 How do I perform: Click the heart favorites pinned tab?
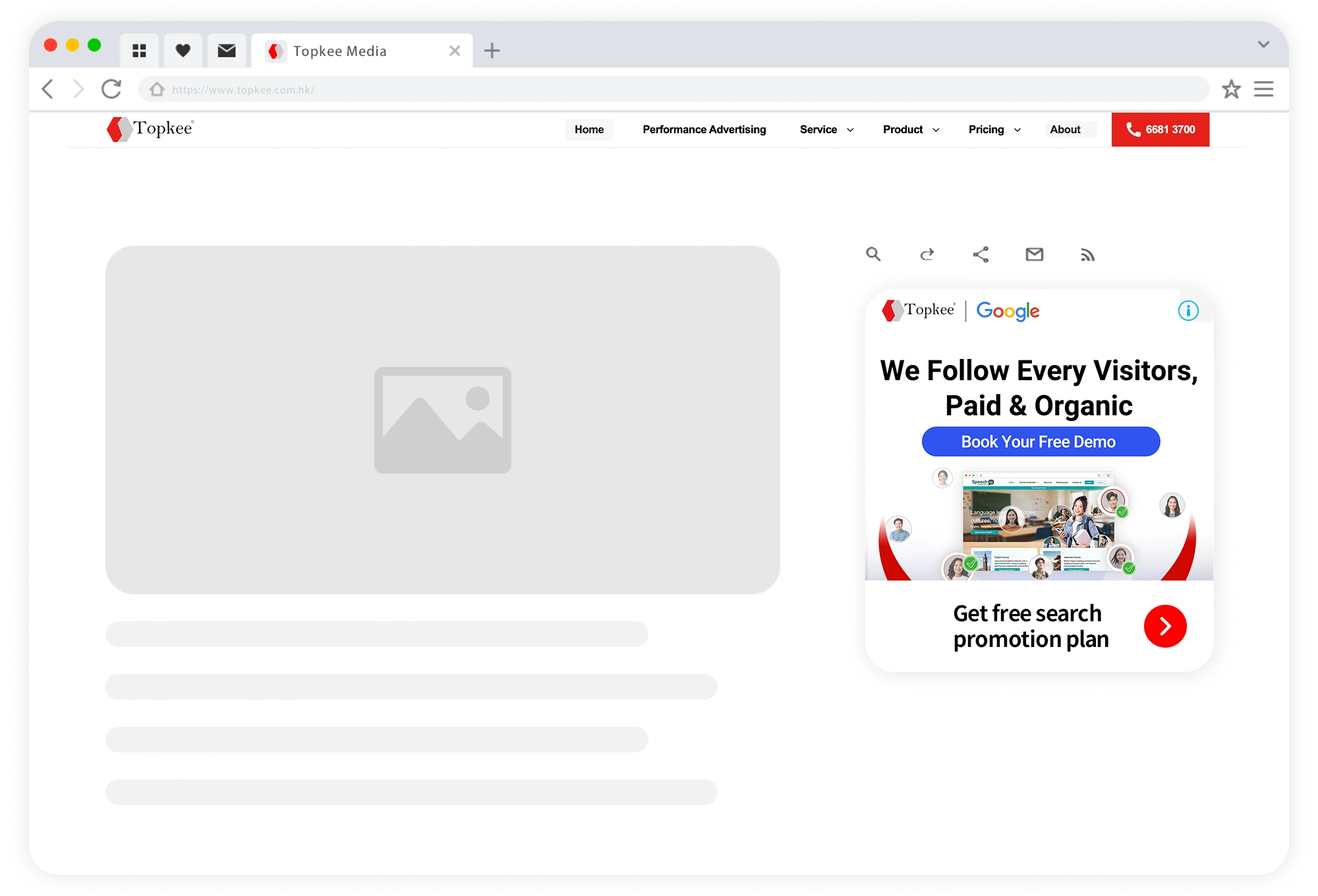pyautogui.click(x=183, y=51)
